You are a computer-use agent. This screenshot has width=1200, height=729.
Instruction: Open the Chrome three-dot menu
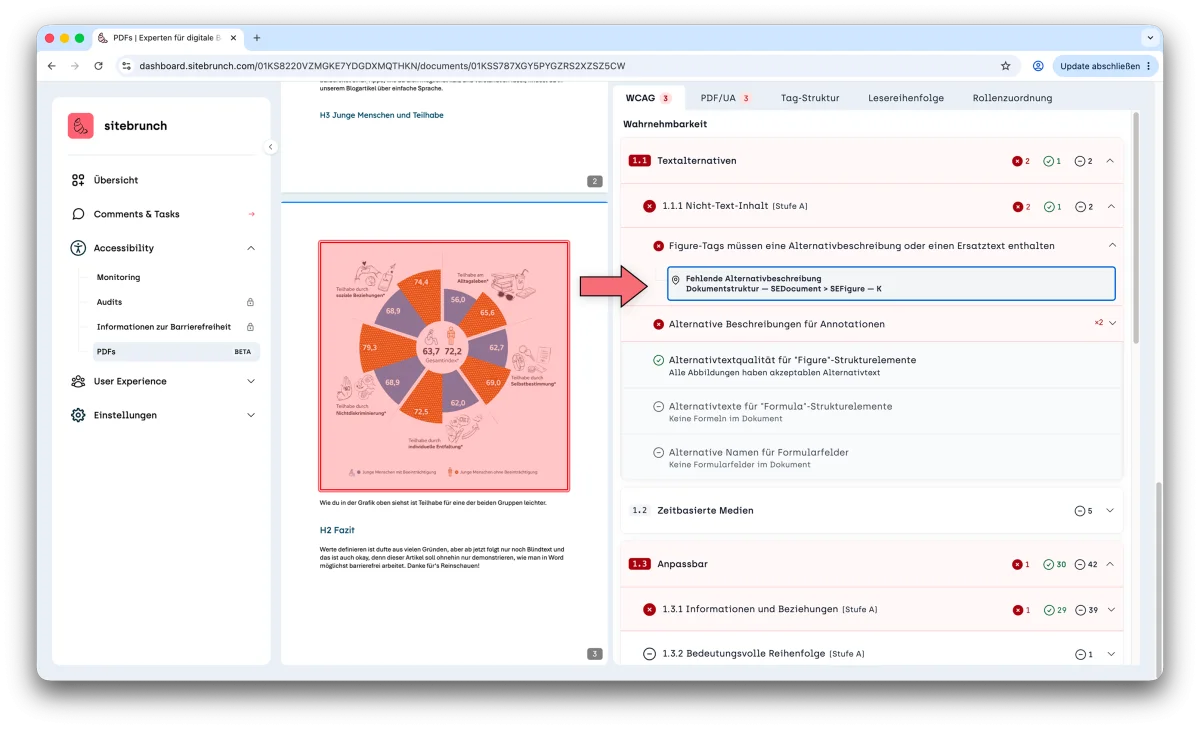(1148, 66)
